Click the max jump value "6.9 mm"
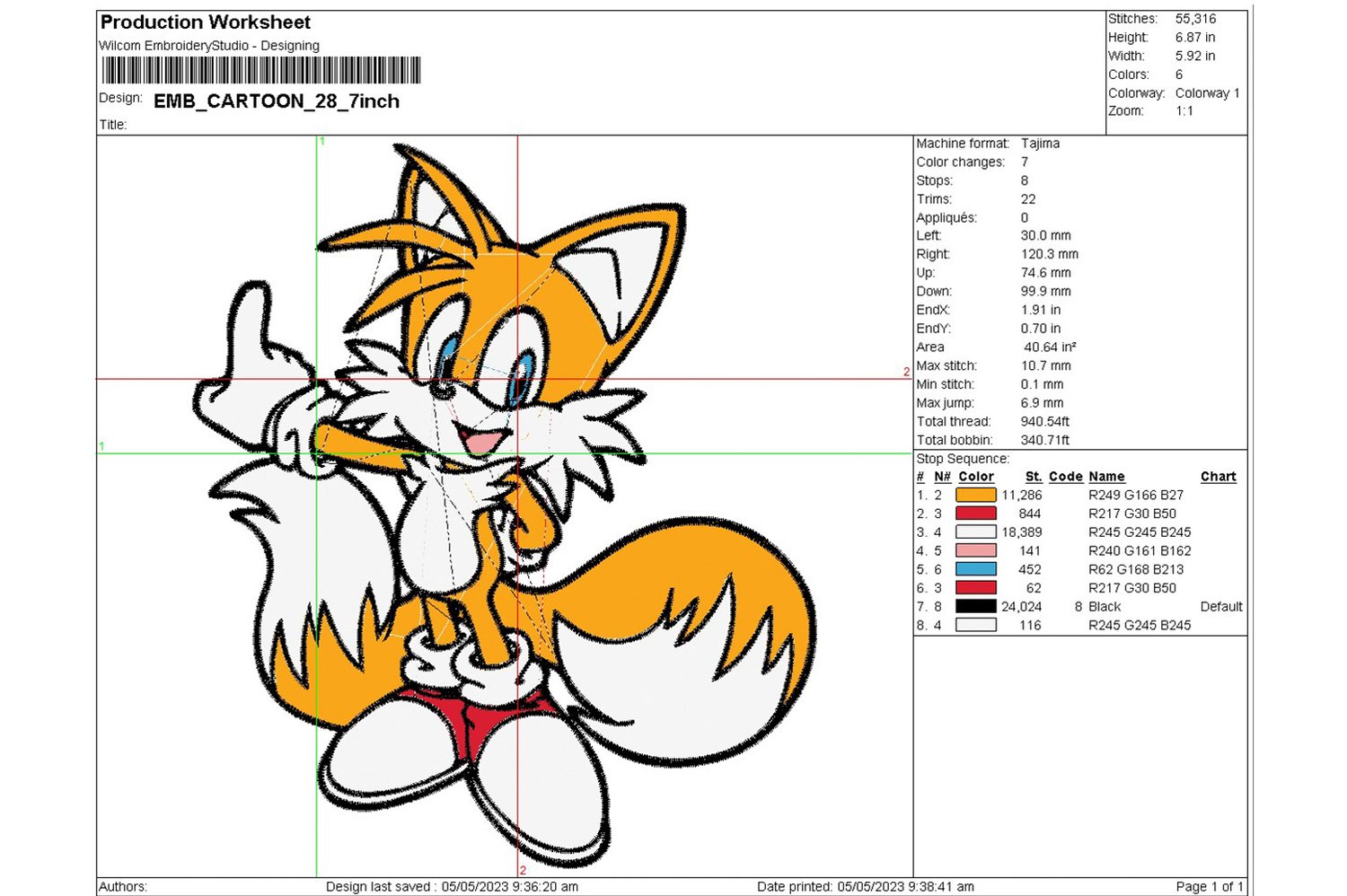This screenshot has height=896, width=1347. pos(1042,403)
